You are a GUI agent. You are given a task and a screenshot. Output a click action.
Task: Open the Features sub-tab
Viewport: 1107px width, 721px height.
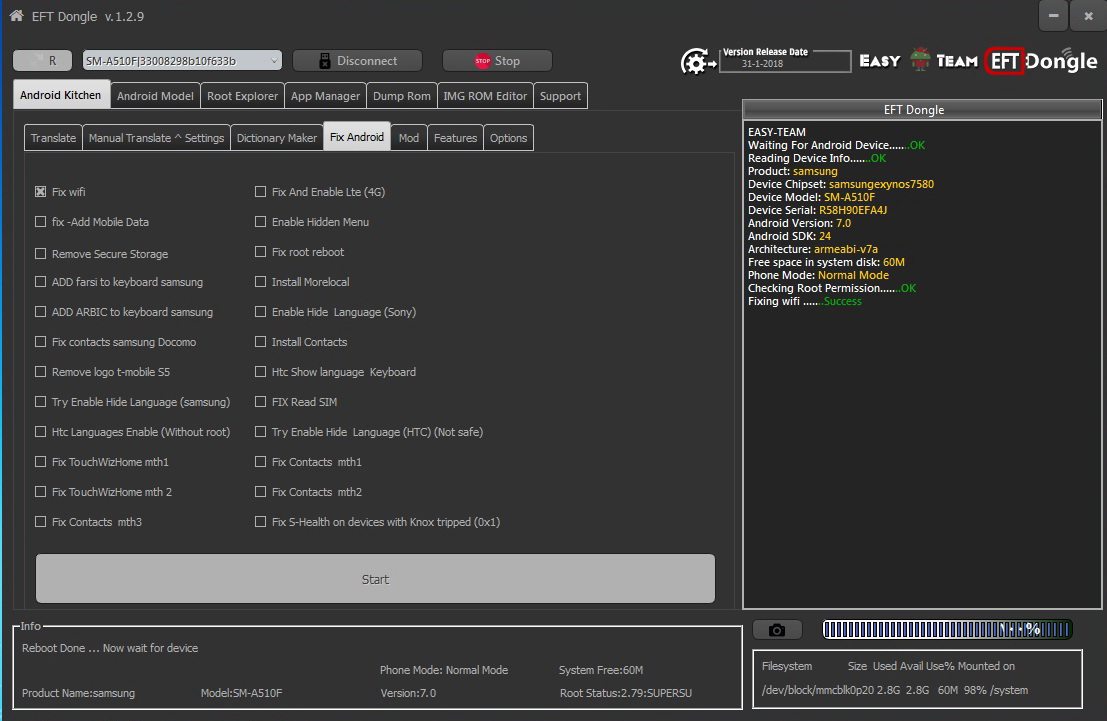coord(455,138)
